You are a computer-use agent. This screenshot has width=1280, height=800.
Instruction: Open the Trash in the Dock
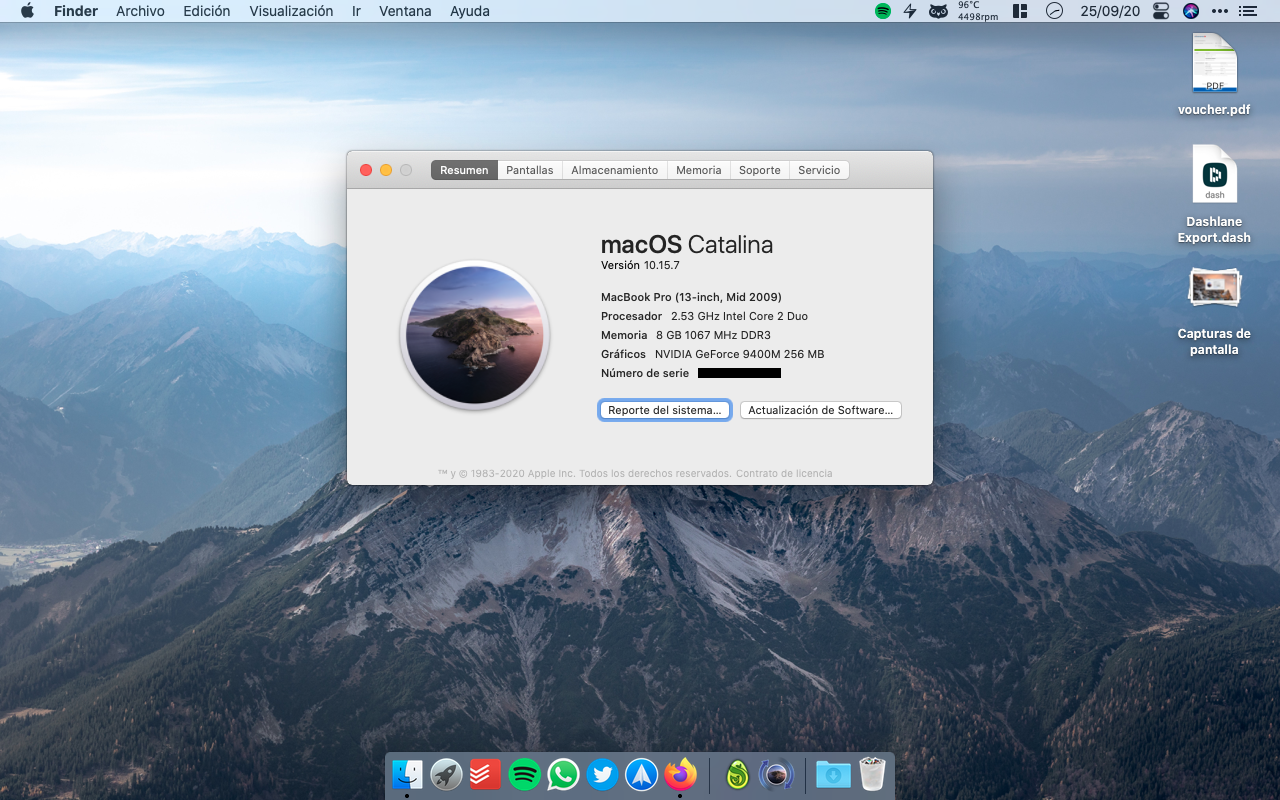pos(872,774)
